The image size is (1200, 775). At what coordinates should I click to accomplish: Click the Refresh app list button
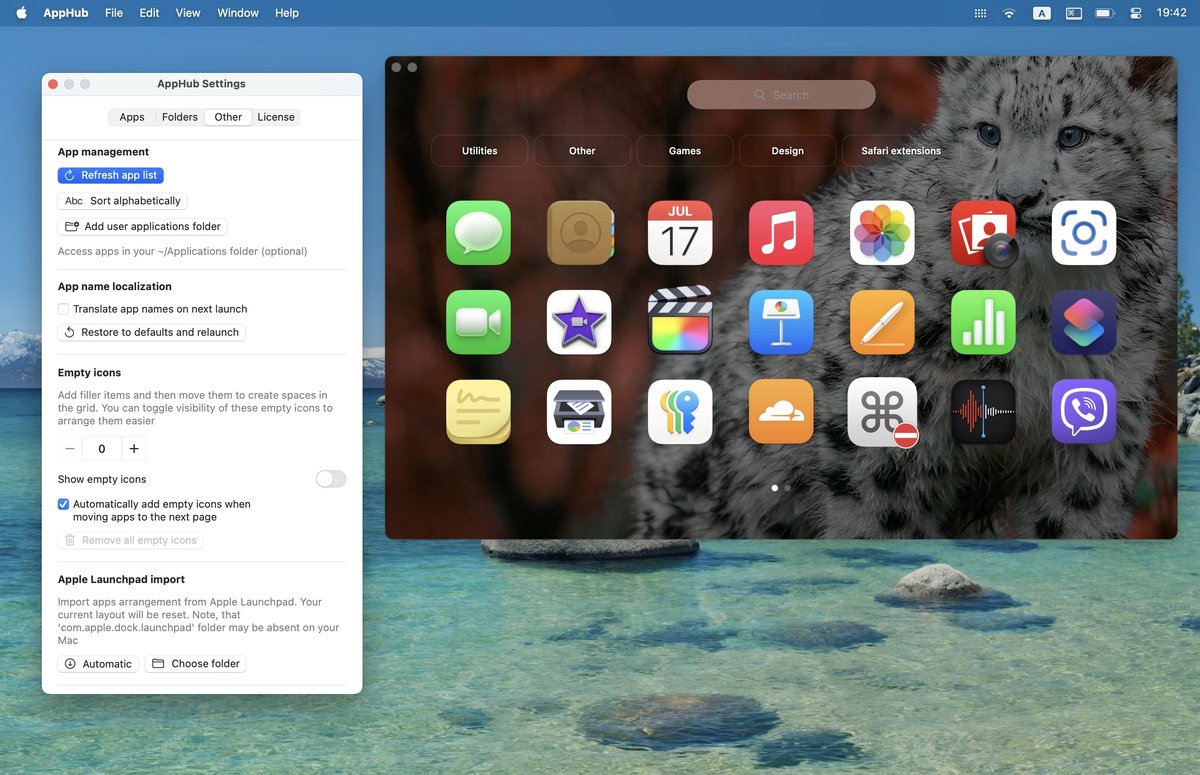click(x=111, y=175)
